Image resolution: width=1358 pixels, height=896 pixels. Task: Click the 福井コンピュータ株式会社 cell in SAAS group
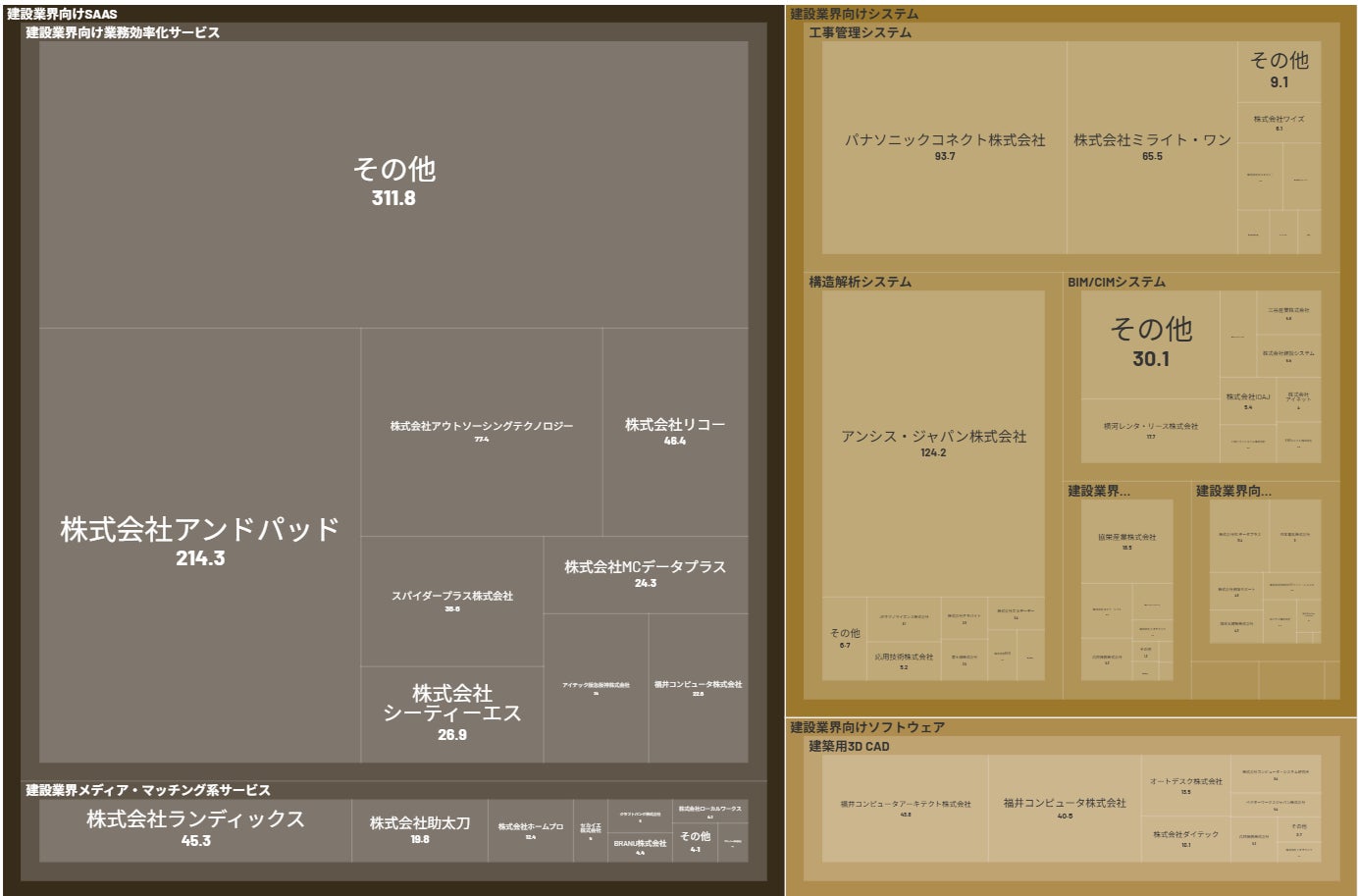(699, 688)
